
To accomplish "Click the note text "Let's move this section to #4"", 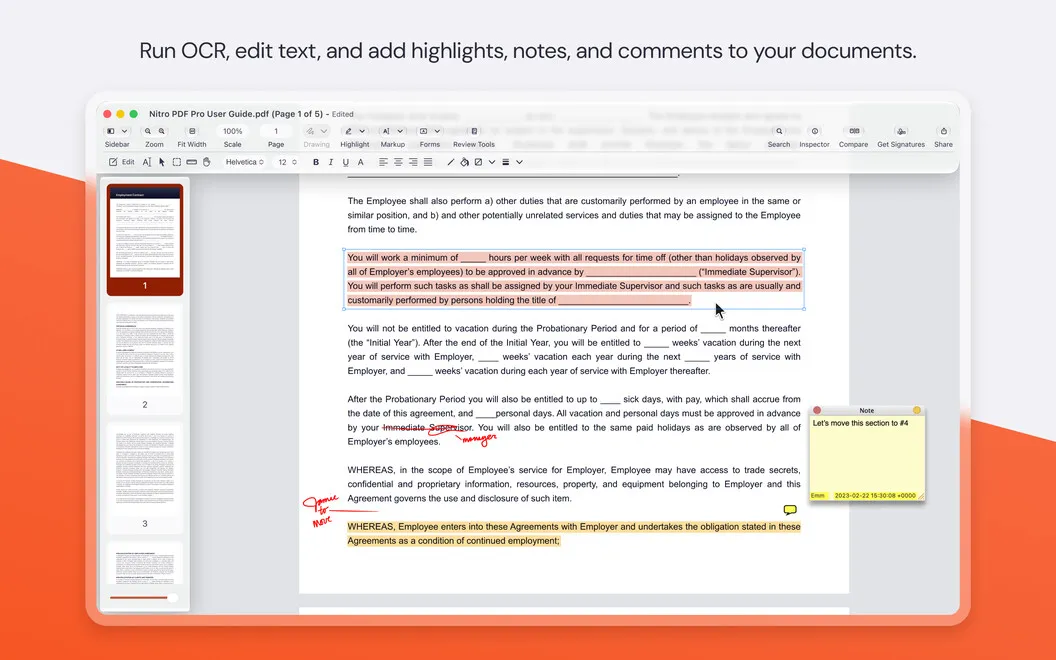I will (x=860, y=424).
